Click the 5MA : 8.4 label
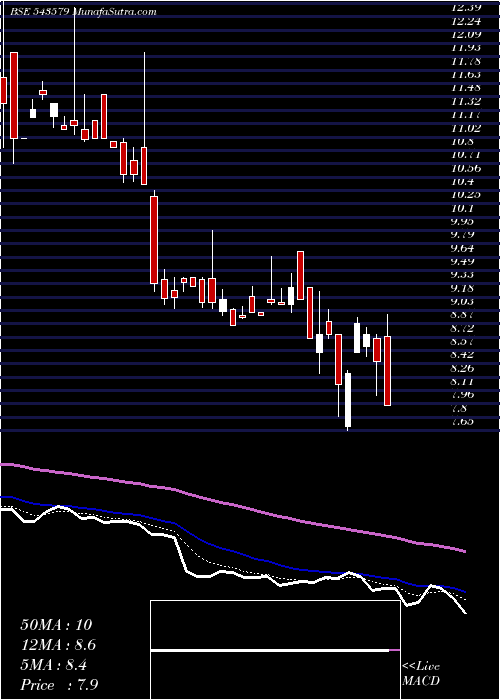500x700 pixels. coord(54,665)
